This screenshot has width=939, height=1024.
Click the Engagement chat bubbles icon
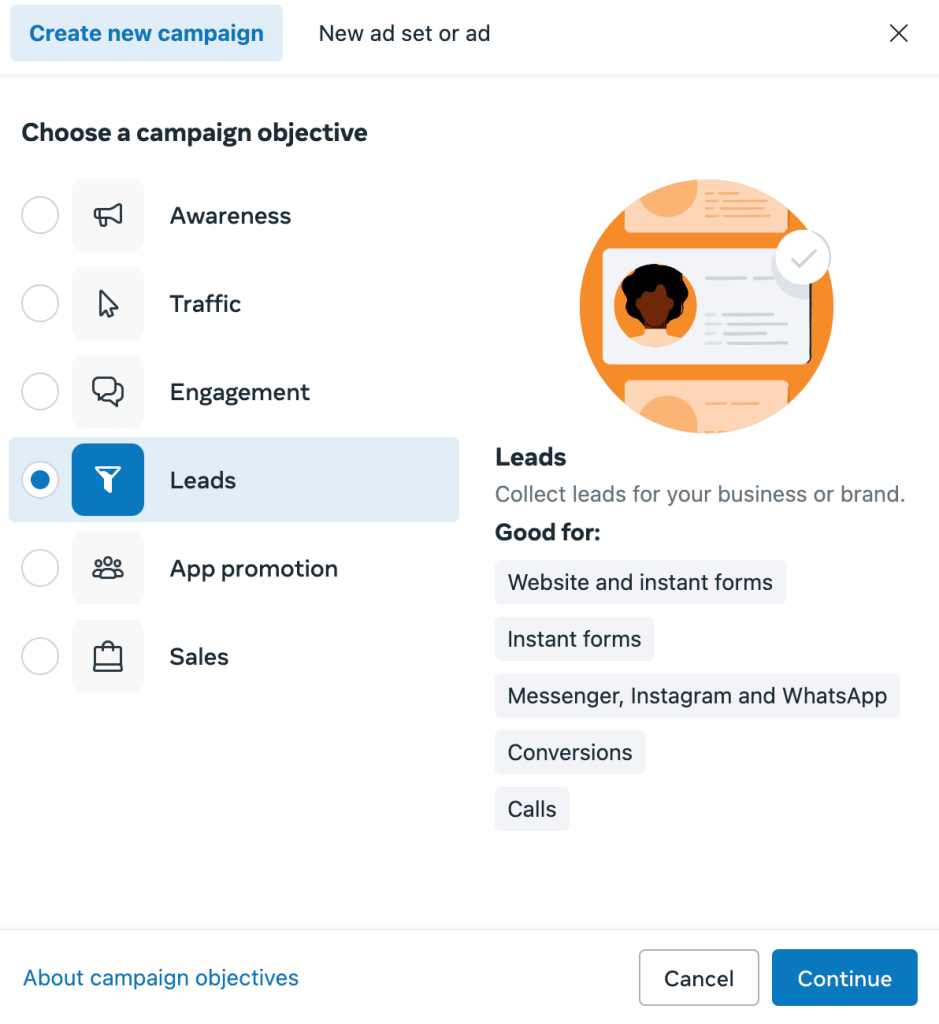tap(108, 391)
